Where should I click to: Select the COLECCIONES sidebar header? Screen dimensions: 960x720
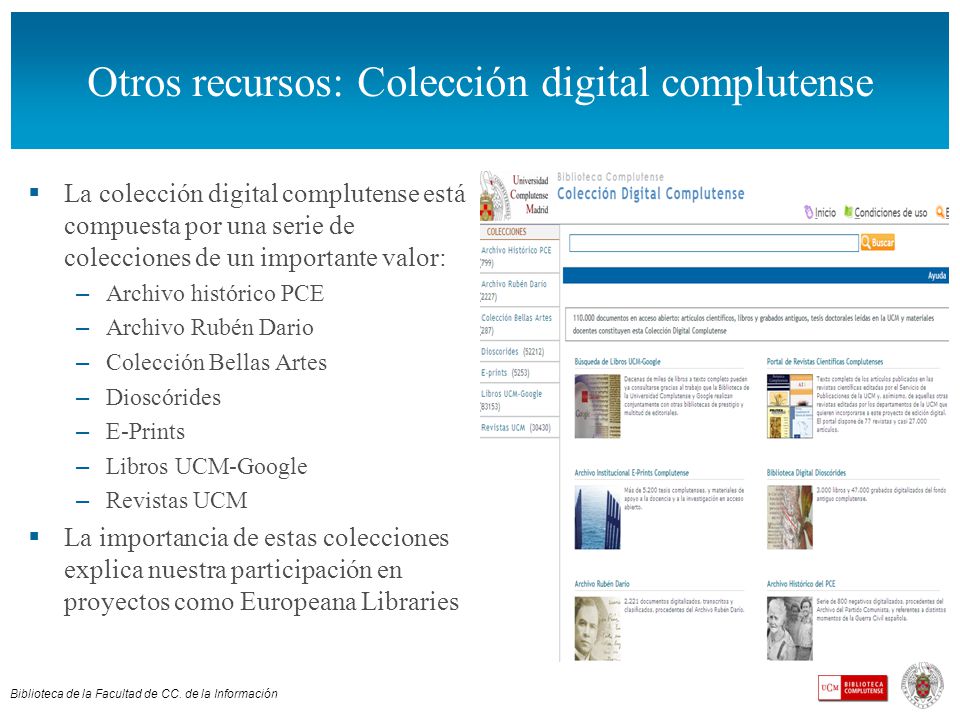point(506,231)
